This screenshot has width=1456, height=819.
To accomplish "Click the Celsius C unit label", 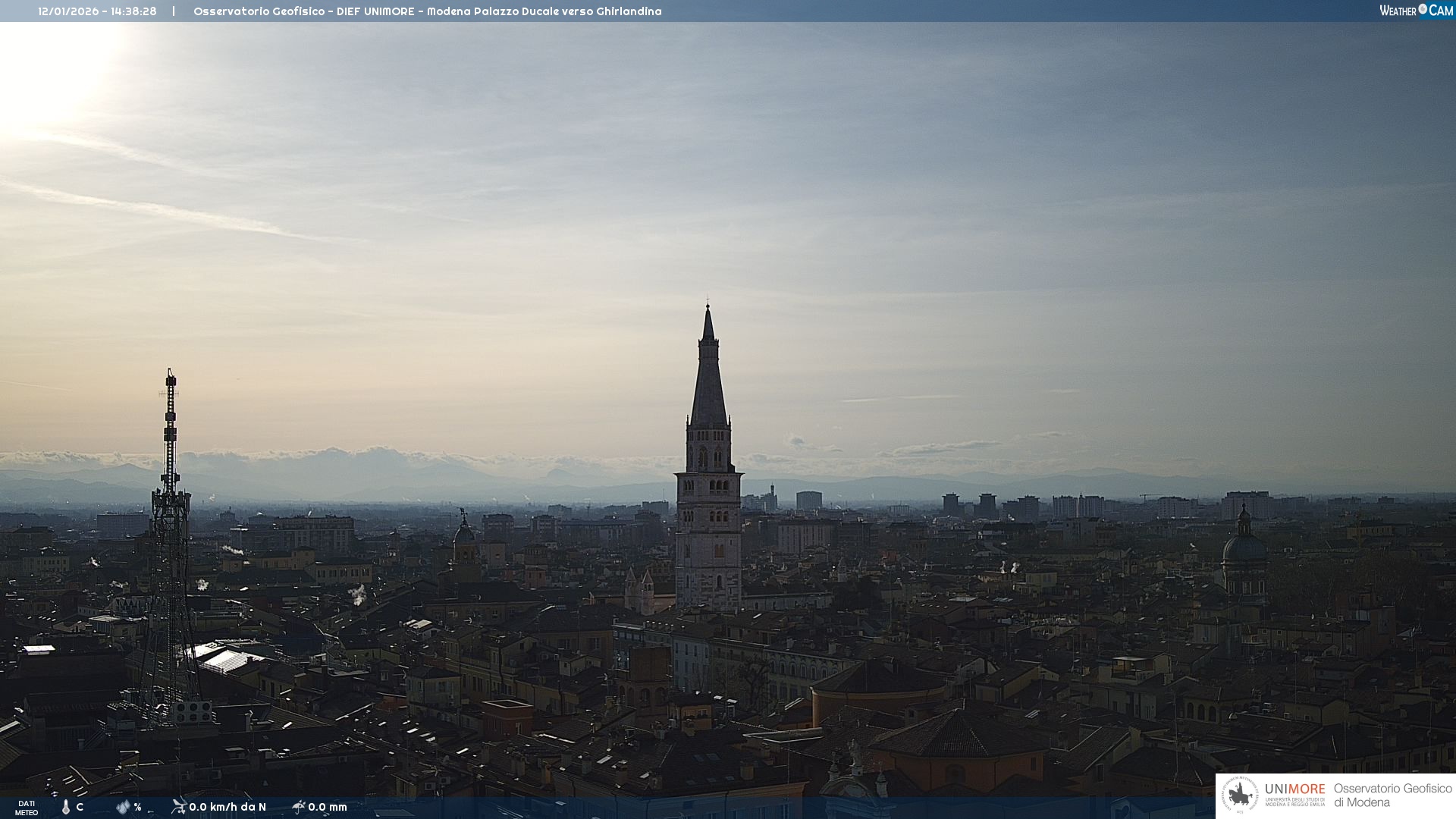I will tap(80, 807).
